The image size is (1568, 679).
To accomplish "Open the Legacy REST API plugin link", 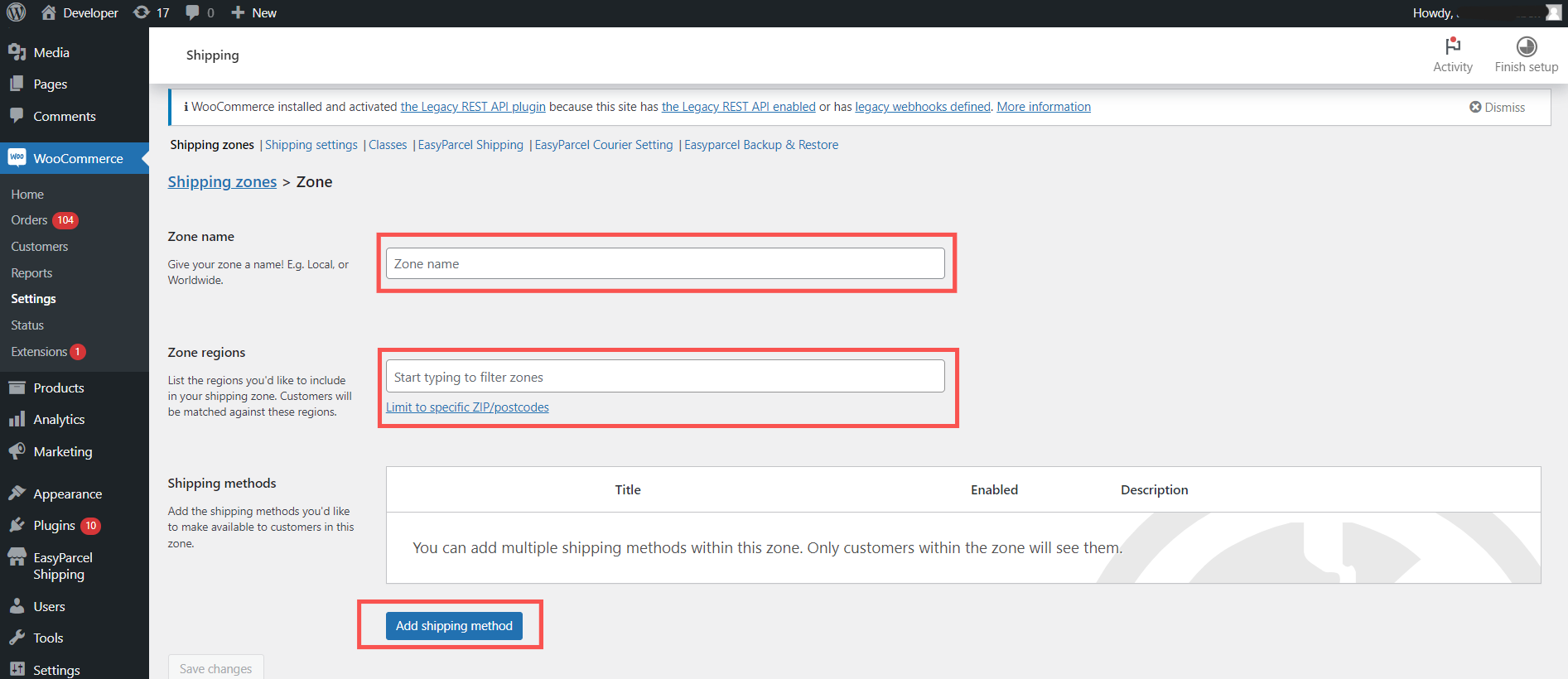I will (473, 107).
